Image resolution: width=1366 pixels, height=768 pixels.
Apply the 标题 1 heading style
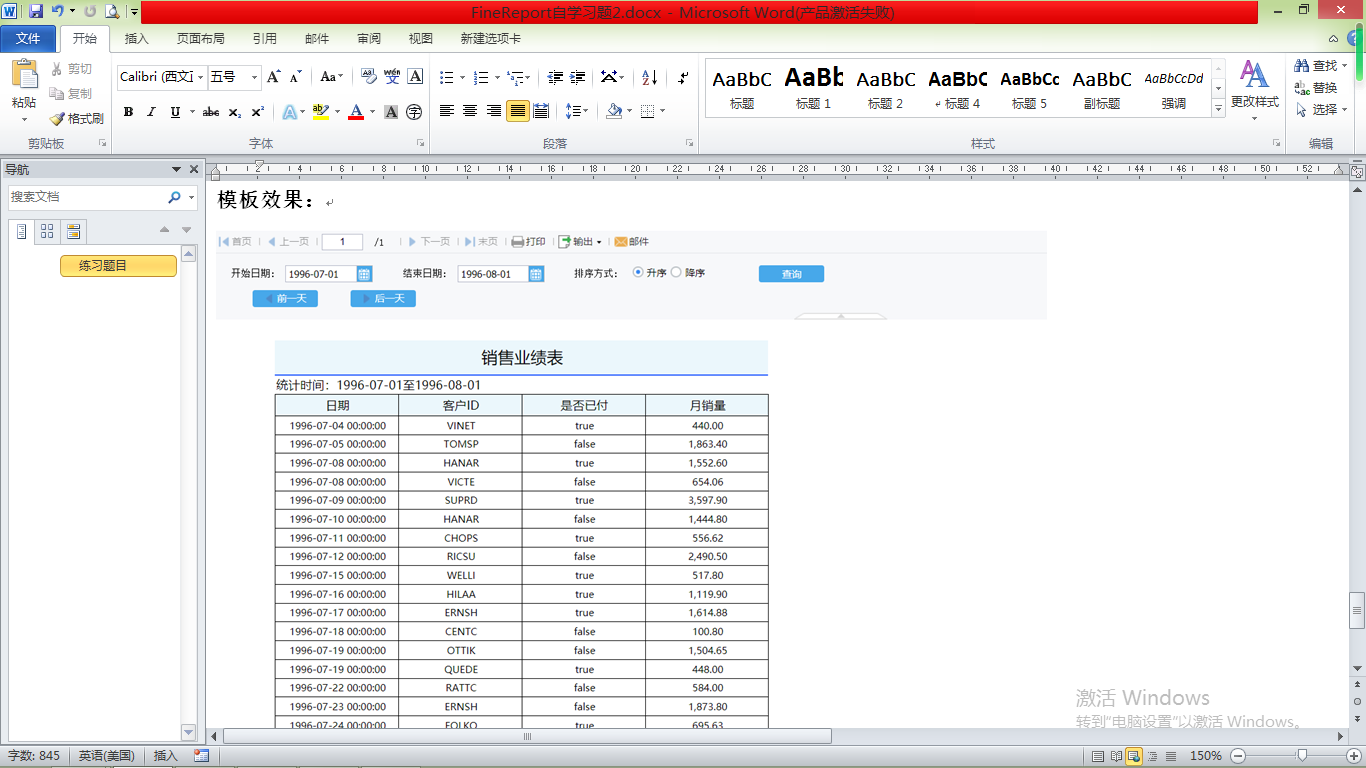tap(813, 88)
